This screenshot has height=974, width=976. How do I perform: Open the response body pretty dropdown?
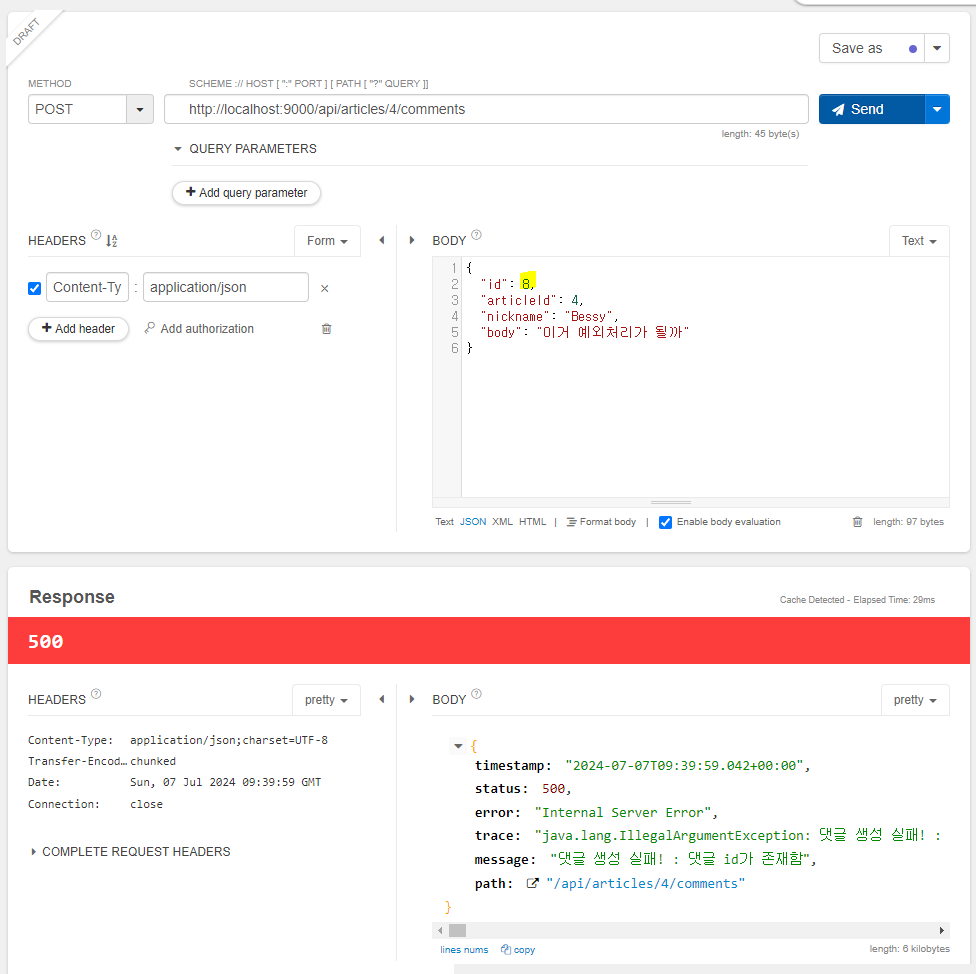(915, 700)
